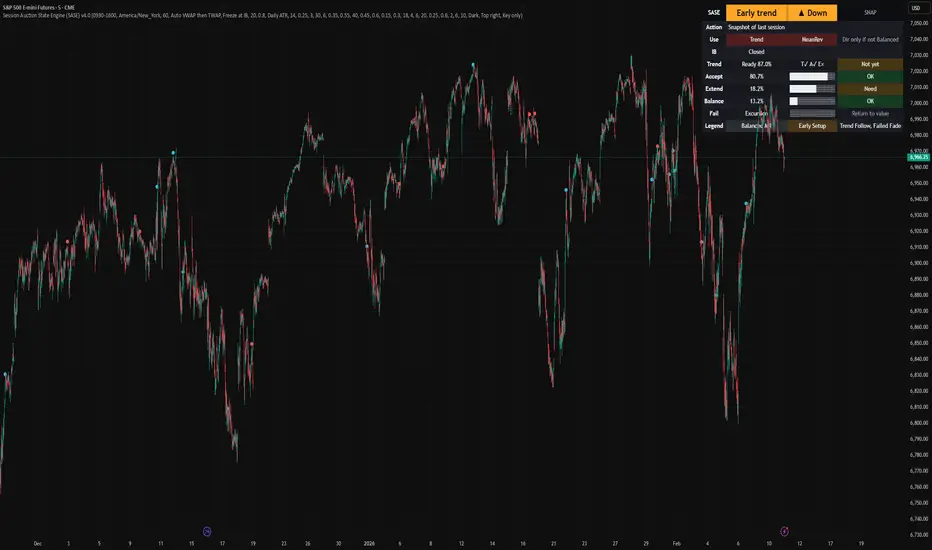Click the green OK cell in Balance row
The image size is (932, 550).
(870, 101)
